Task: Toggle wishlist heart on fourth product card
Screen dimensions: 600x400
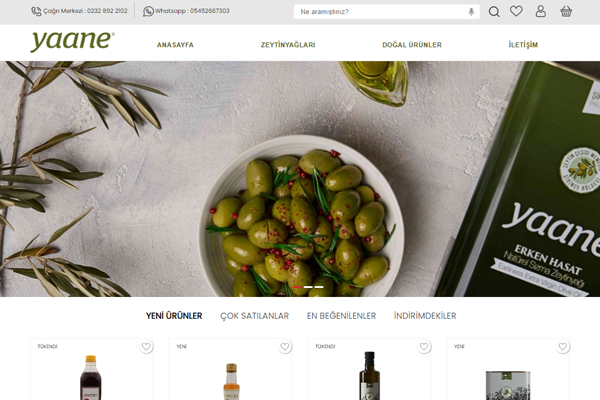Action: (x=562, y=347)
